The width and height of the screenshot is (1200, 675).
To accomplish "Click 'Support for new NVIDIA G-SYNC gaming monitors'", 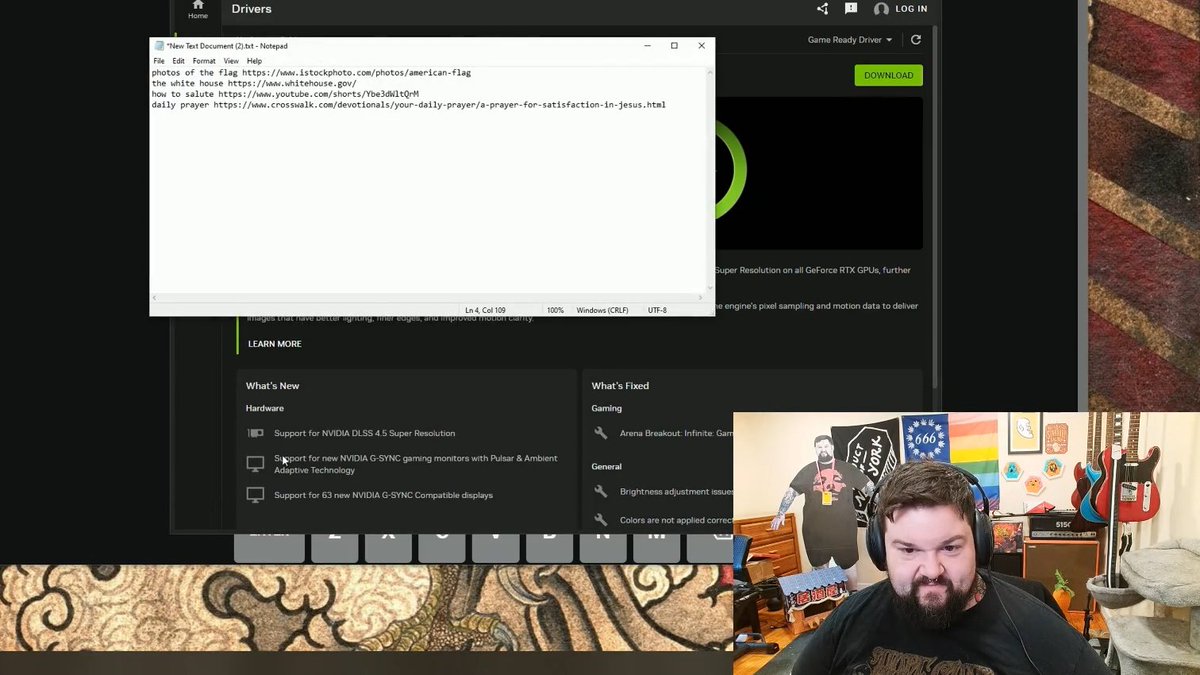I will tap(416, 464).
